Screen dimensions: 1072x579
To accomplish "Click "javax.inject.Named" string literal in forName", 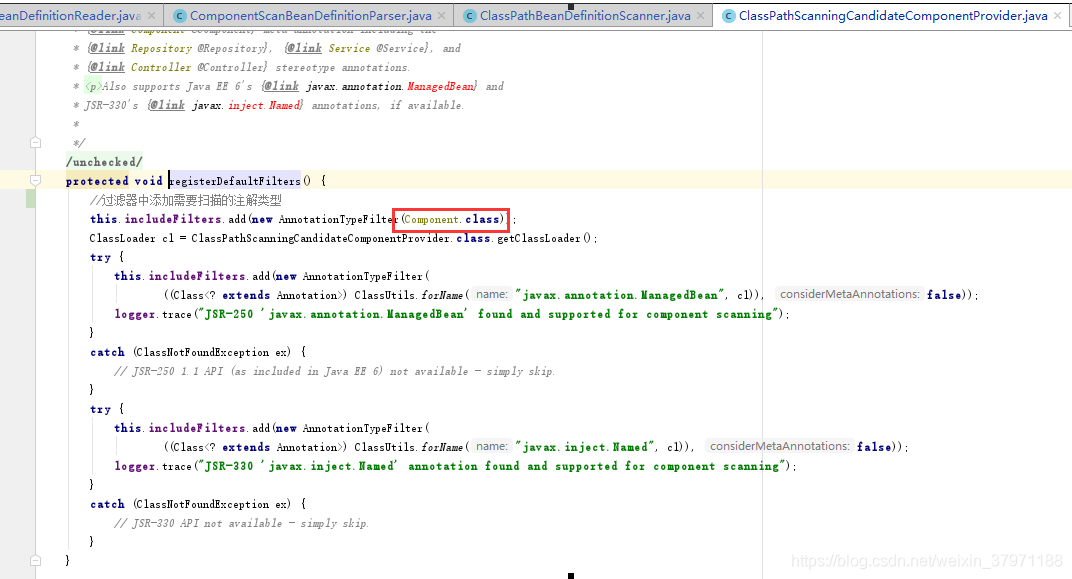I will [x=585, y=447].
